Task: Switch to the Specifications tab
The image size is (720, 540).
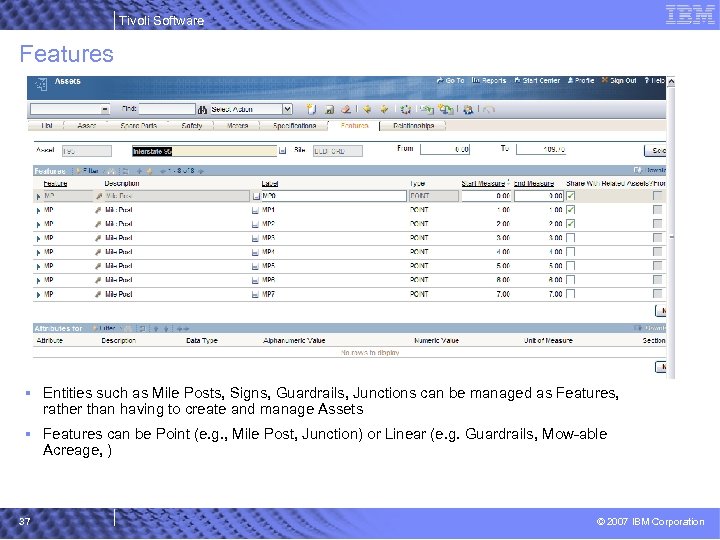Action: coord(294,126)
